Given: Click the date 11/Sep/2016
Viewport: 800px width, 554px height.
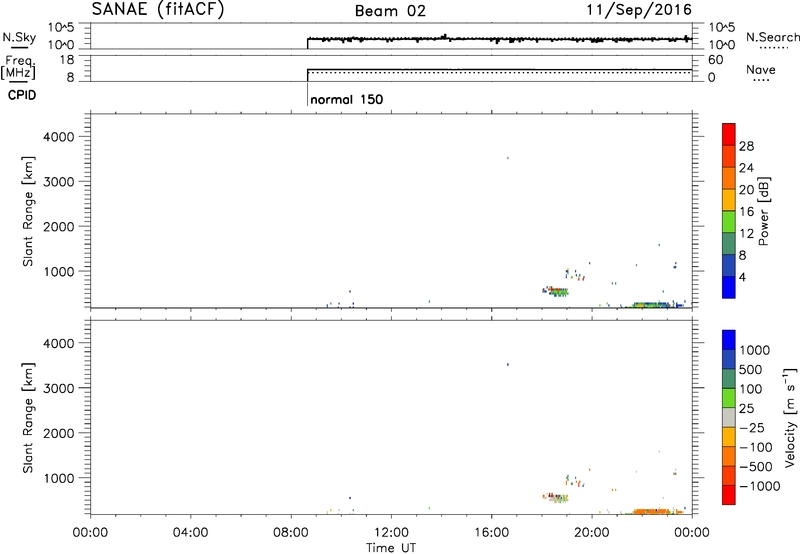Looking at the screenshot, I should (x=639, y=10).
